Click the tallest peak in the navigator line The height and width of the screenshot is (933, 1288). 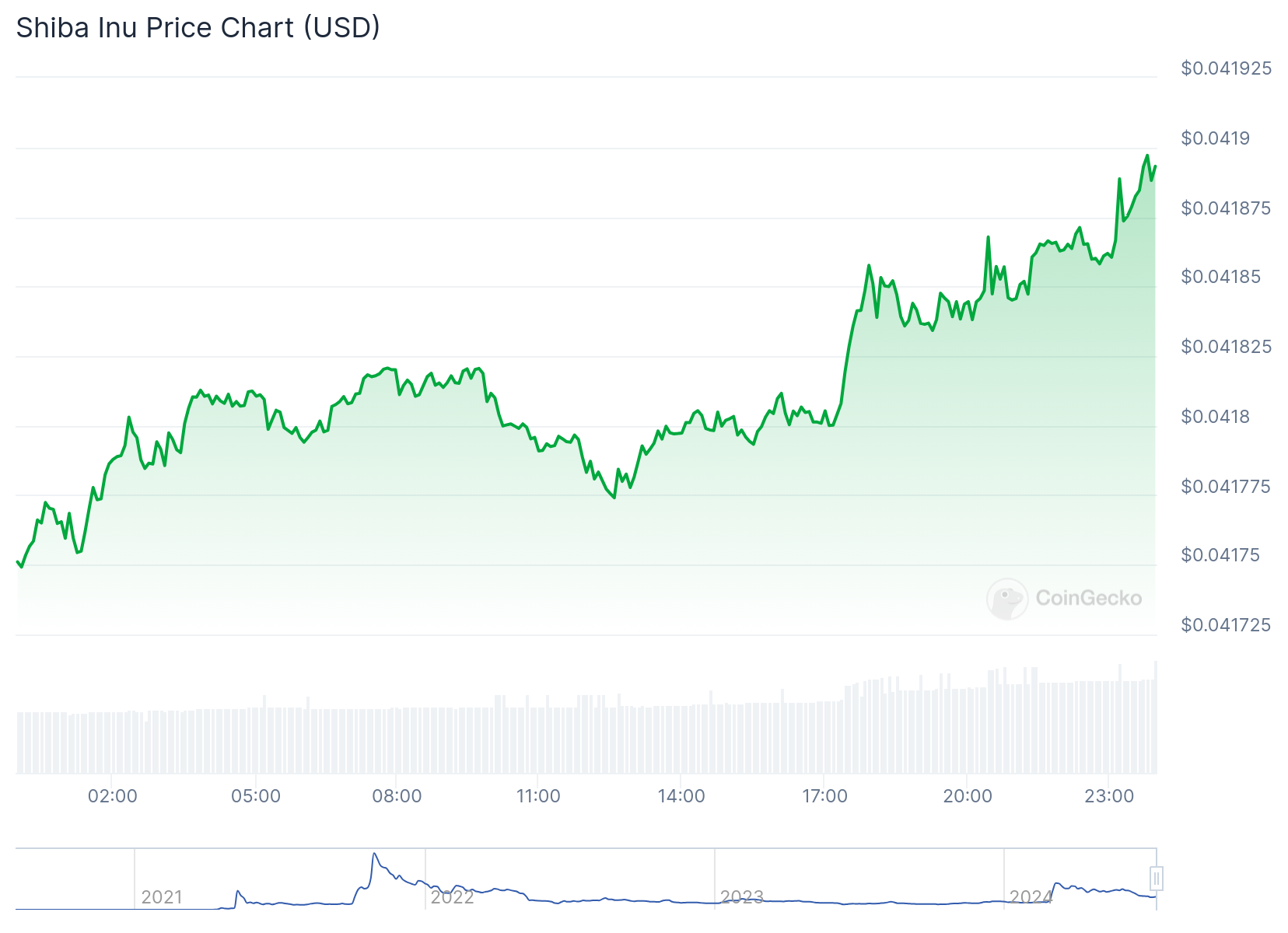coord(374,854)
